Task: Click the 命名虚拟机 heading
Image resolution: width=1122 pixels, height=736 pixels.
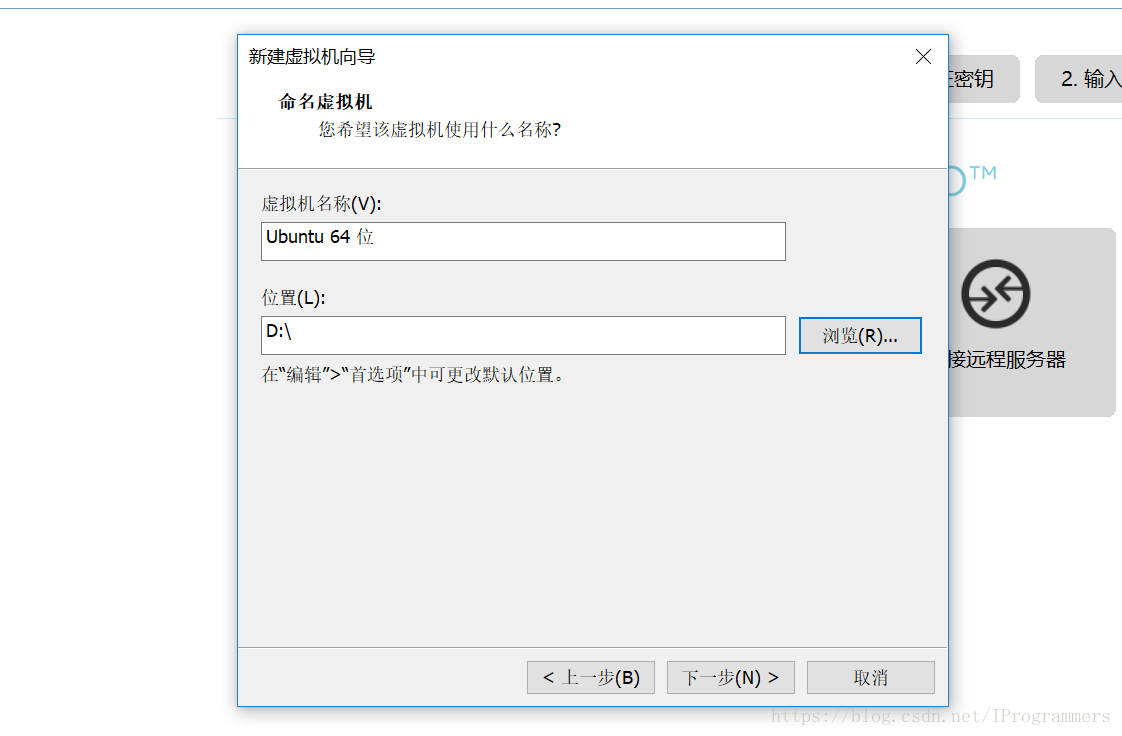Action: tap(326, 102)
